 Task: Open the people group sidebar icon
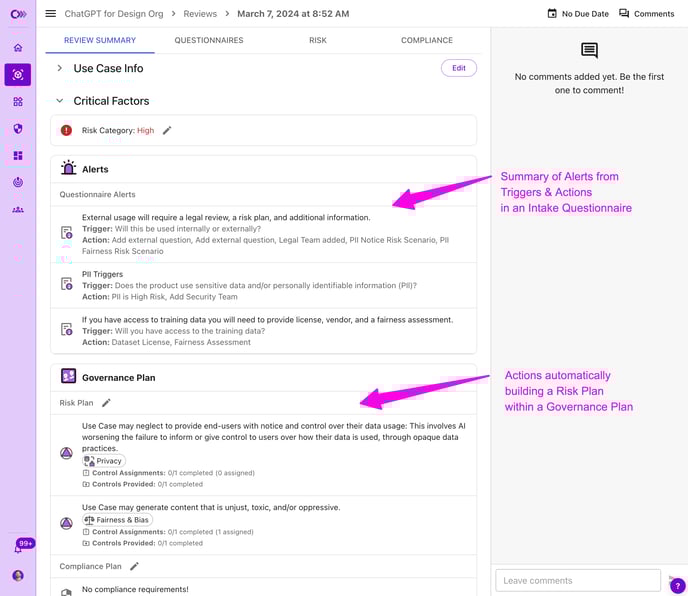18,209
